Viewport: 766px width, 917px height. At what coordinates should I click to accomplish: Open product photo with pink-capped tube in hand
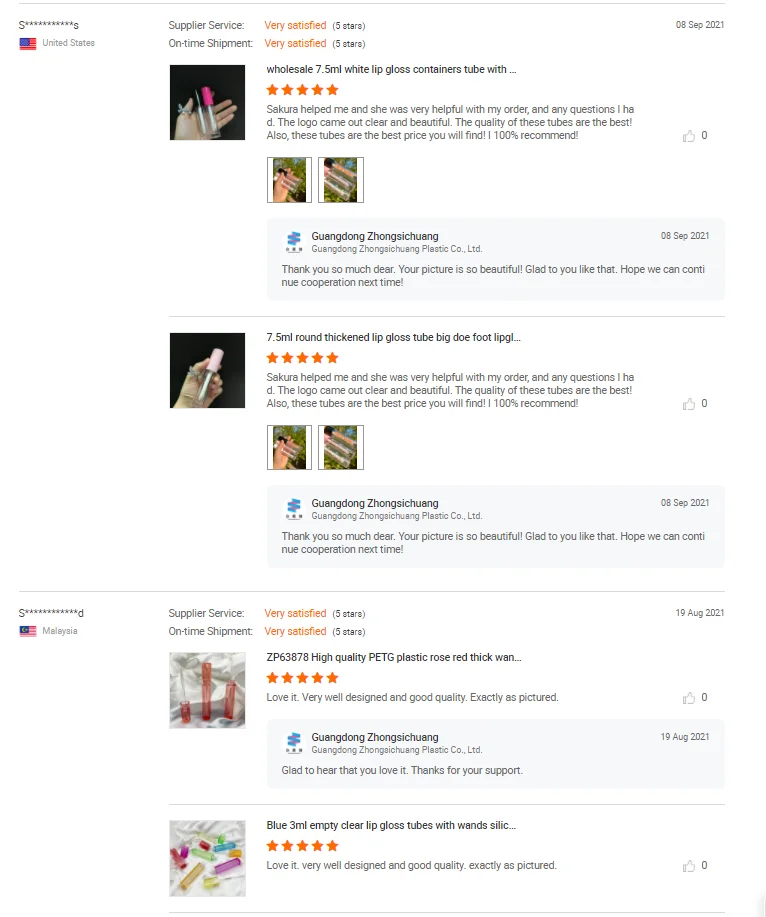(x=208, y=102)
